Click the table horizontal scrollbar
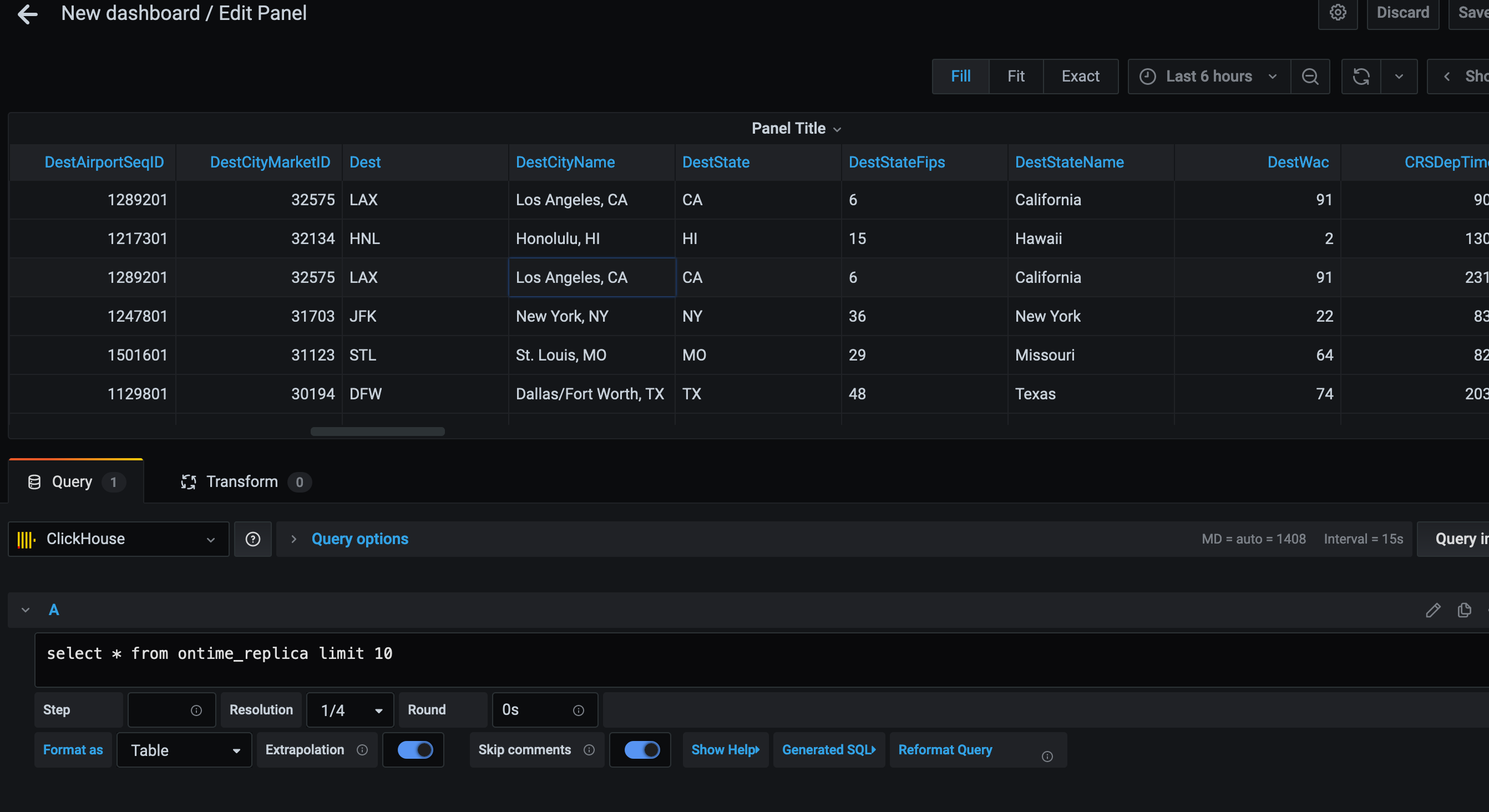 tap(377, 431)
